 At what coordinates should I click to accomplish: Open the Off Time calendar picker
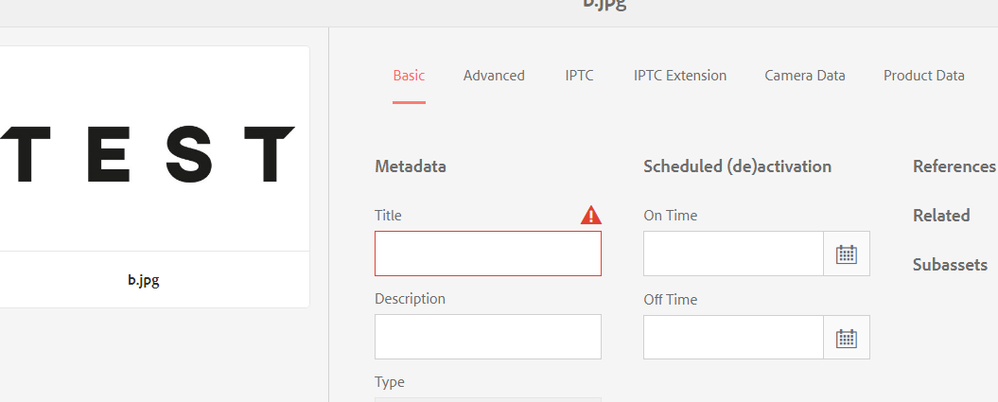[847, 338]
